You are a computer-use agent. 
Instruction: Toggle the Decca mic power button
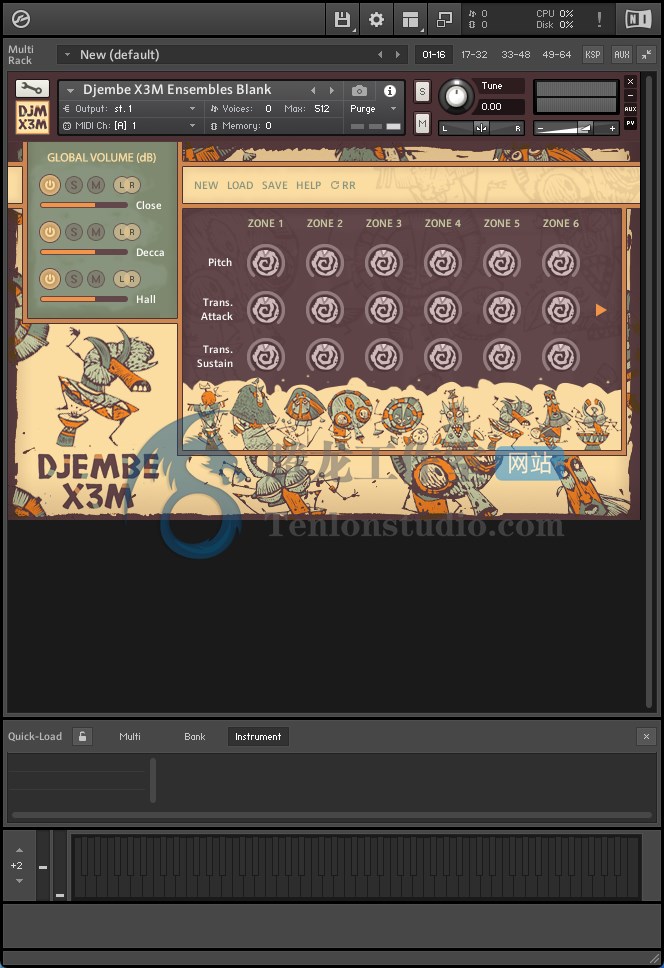click(50, 232)
